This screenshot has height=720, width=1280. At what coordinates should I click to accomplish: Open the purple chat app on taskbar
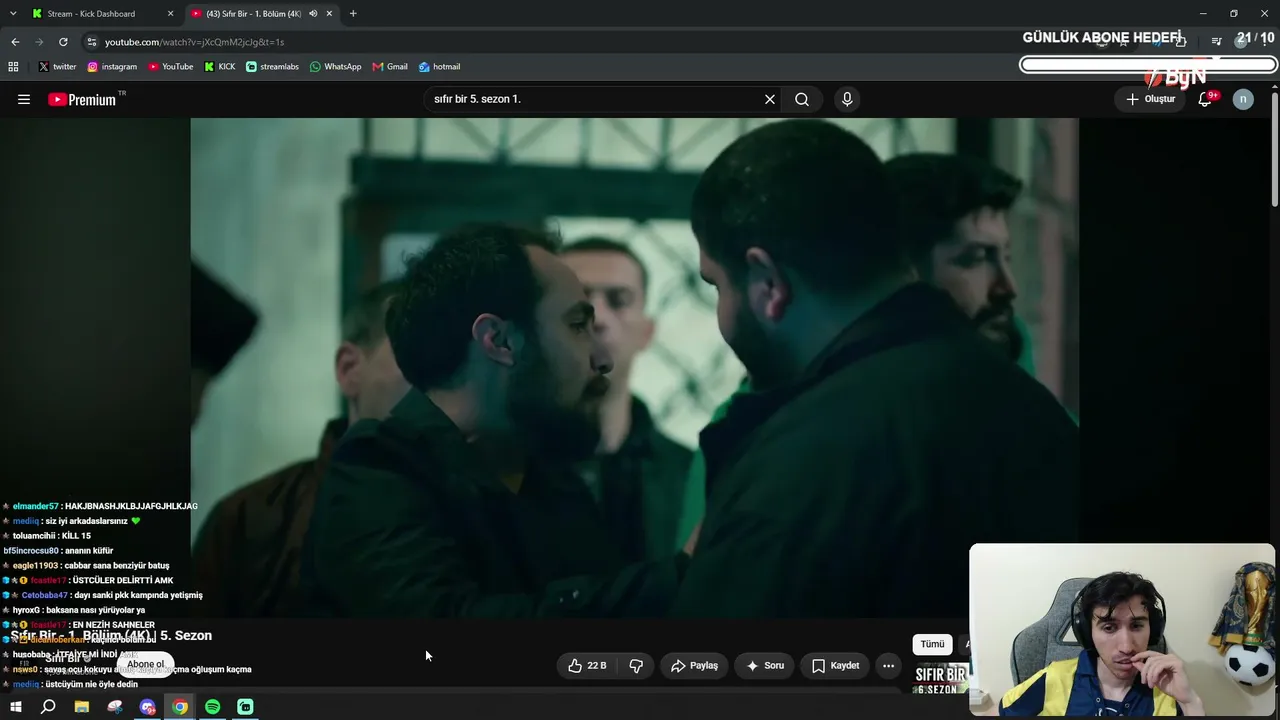[148, 707]
